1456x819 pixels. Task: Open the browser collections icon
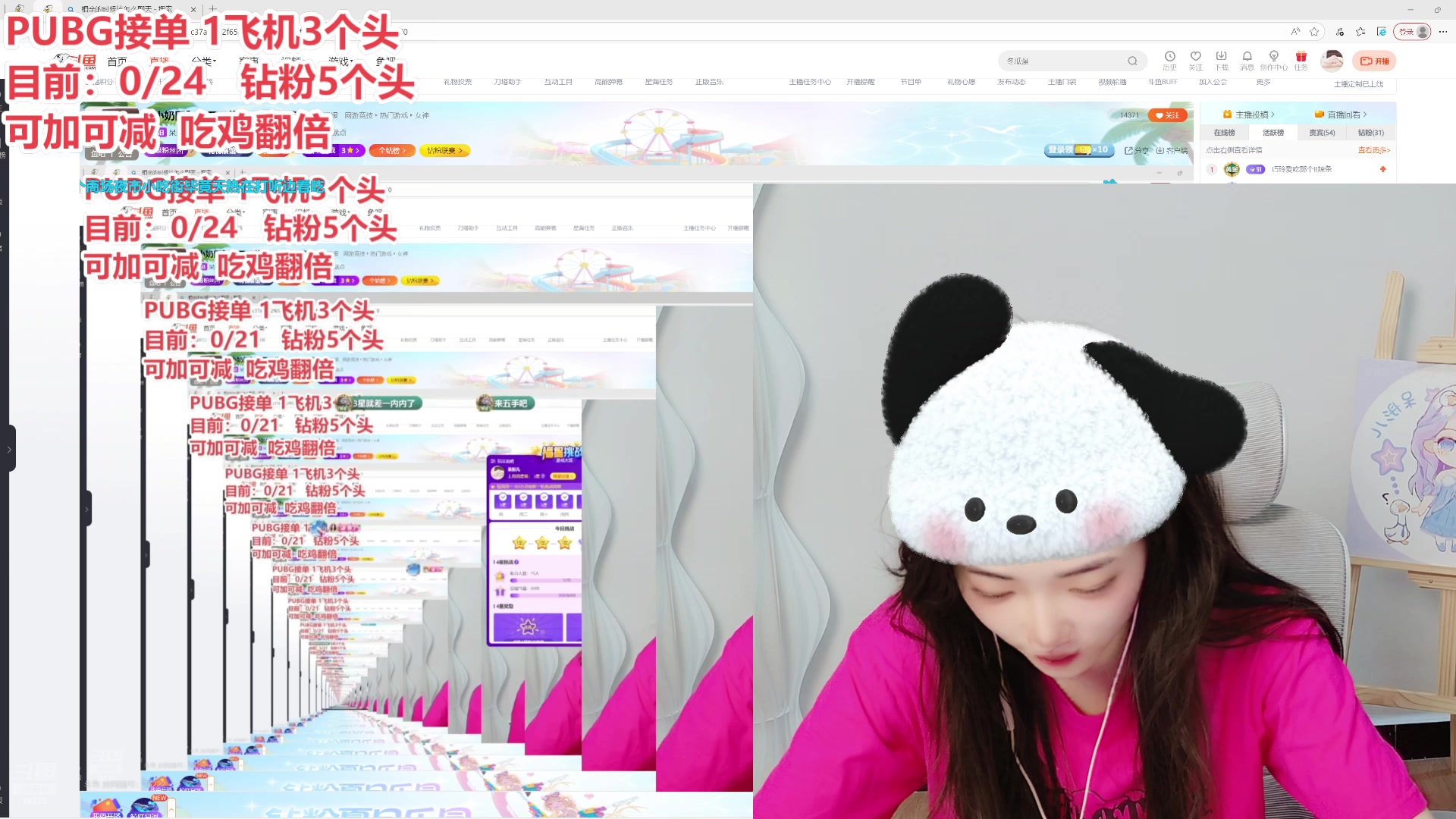[1381, 31]
